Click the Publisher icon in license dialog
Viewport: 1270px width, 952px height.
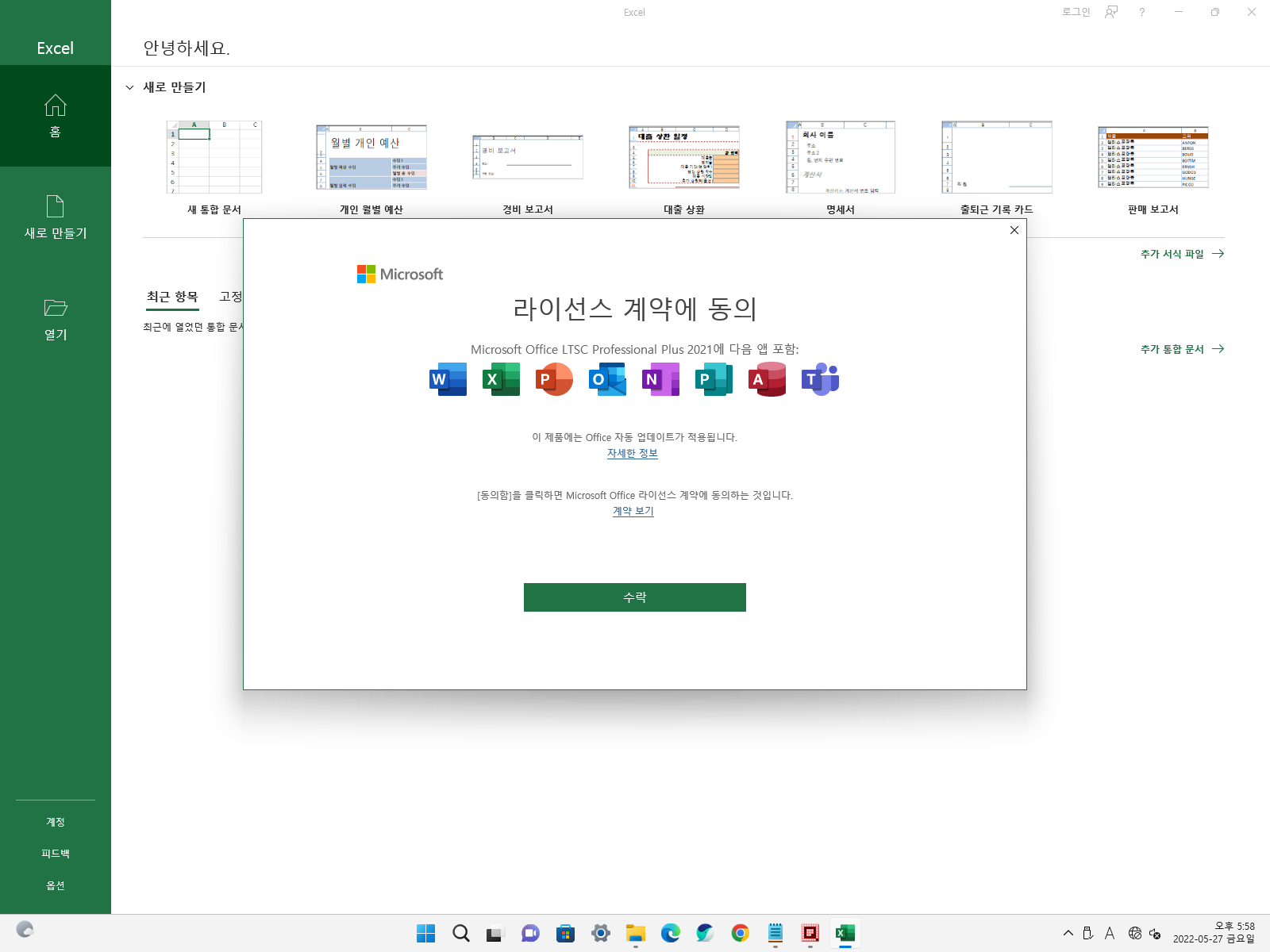[714, 379]
